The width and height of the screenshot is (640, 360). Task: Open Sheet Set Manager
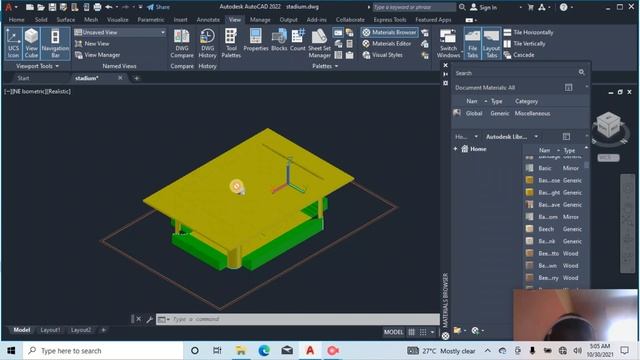tap(319, 43)
